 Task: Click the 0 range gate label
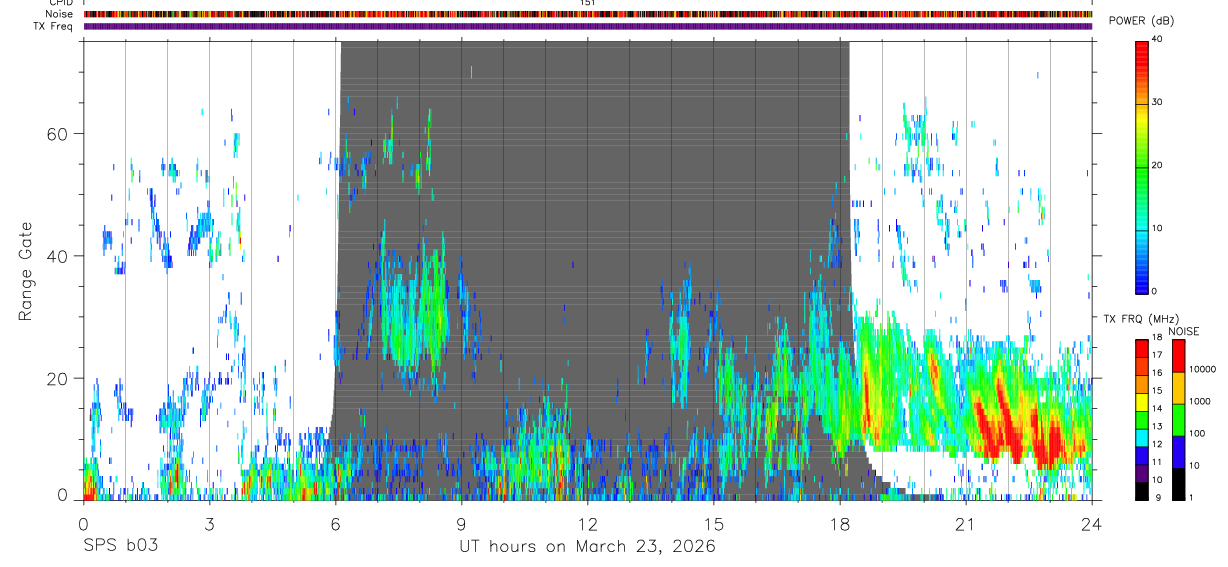63,495
